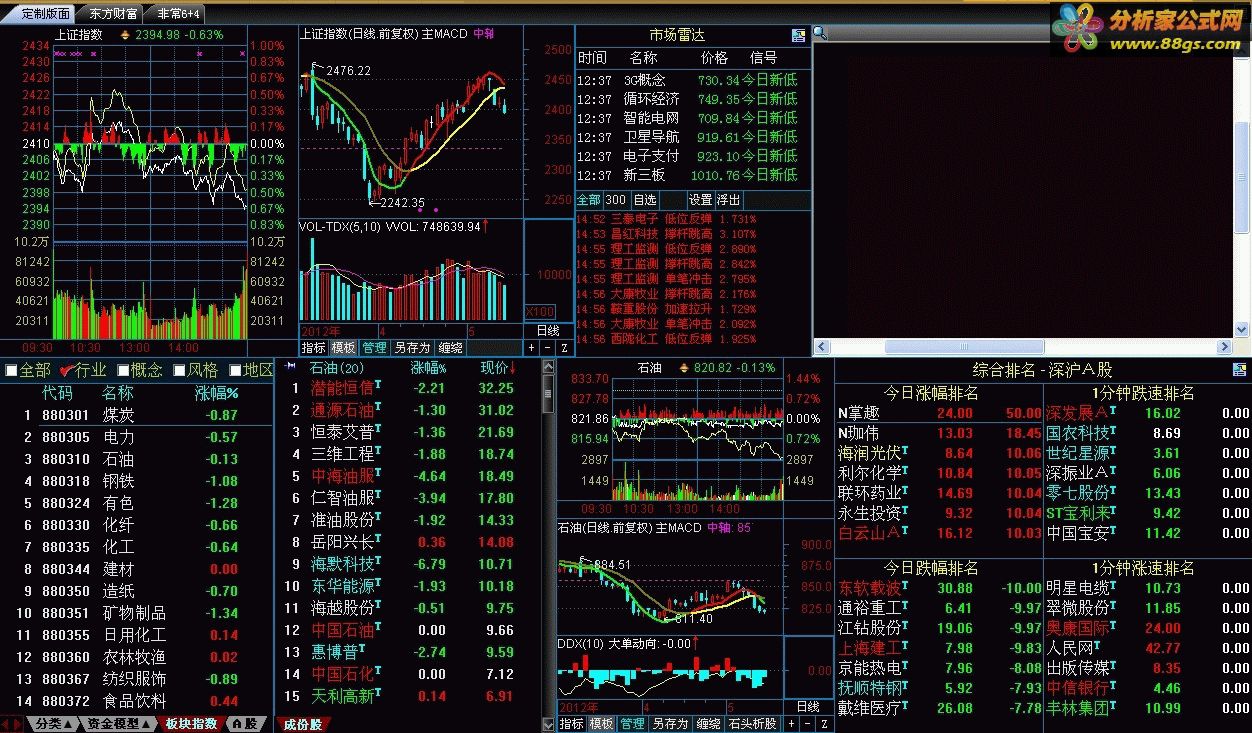Check the 地区 checkbox
1252x733 pixels.
coord(235,371)
